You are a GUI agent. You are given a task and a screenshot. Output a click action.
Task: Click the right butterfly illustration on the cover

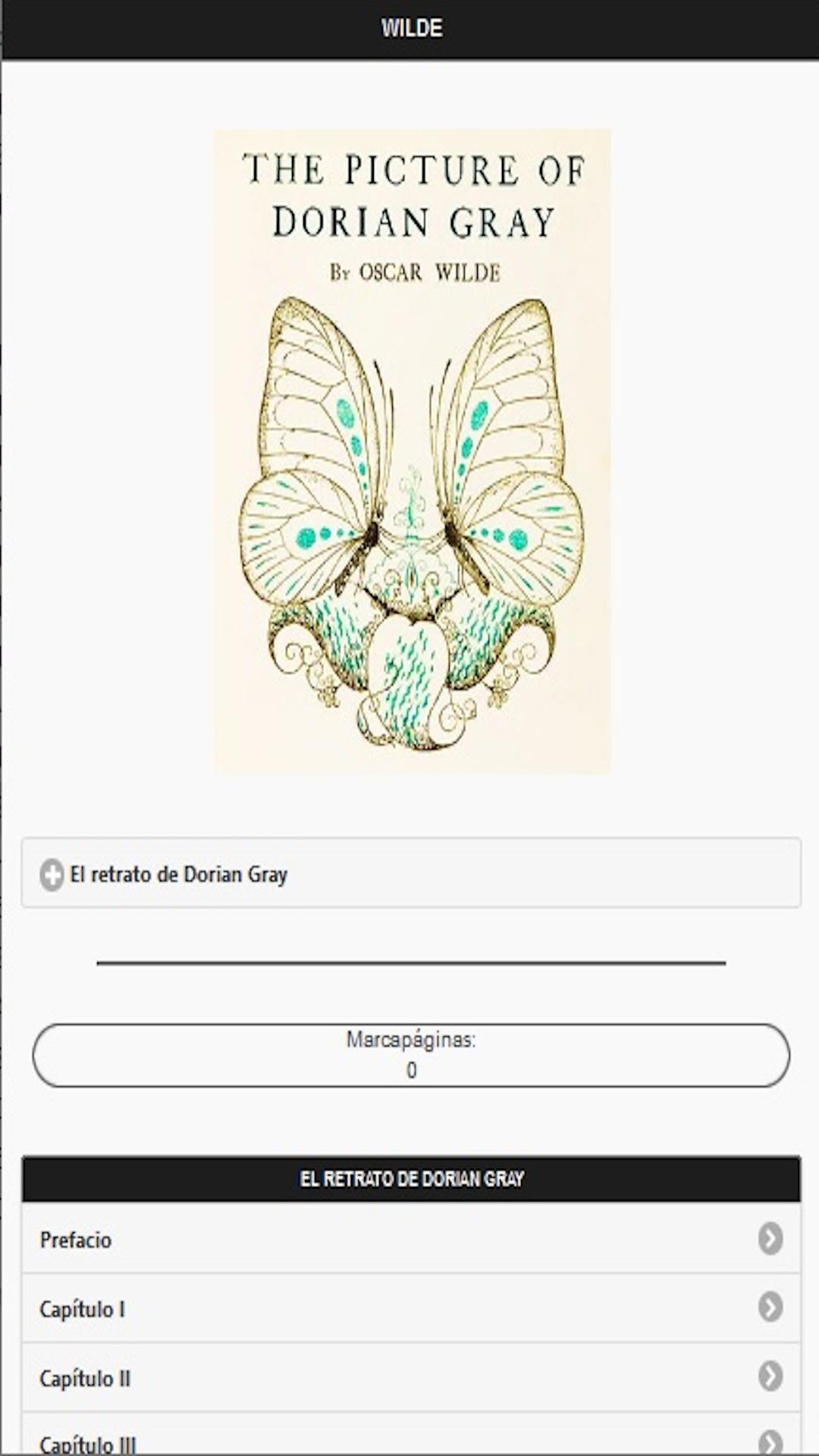507,451
